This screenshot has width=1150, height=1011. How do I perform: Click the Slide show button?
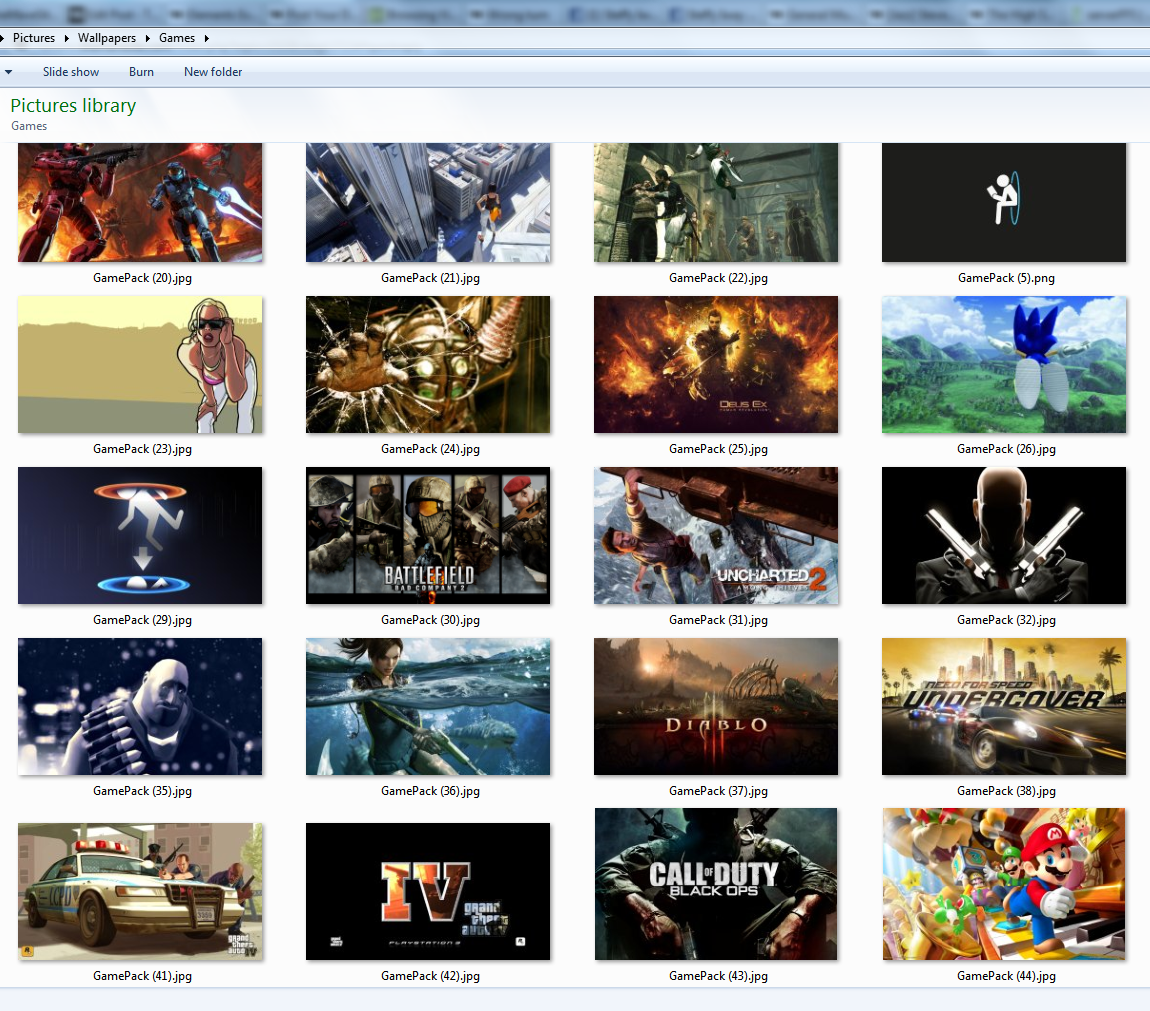tap(71, 72)
